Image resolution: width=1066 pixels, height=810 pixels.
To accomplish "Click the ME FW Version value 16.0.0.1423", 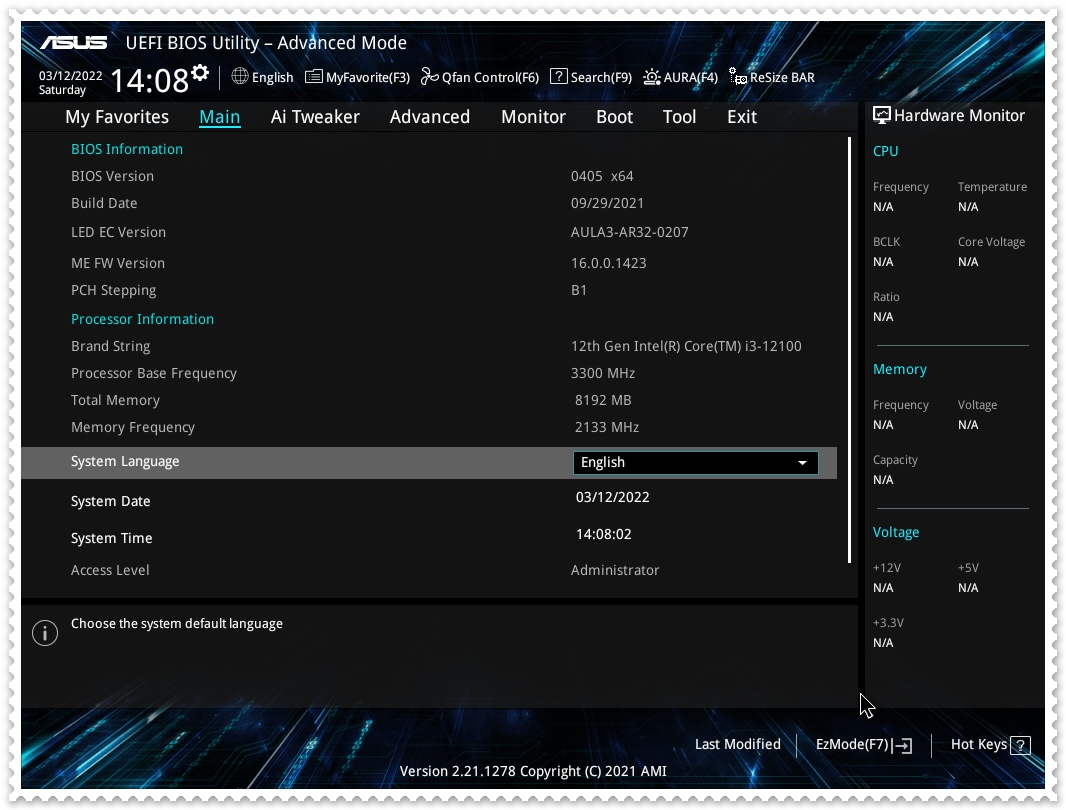I will (608, 263).
